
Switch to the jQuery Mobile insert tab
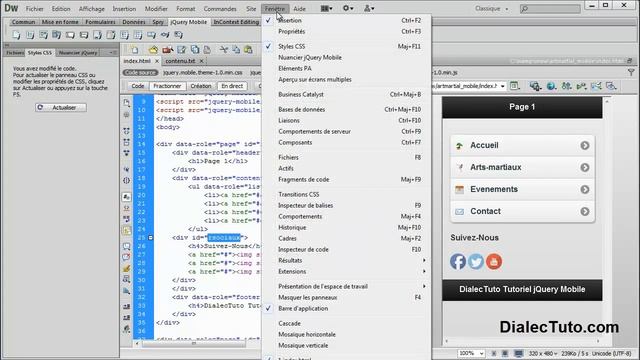[x=189, y=22]
